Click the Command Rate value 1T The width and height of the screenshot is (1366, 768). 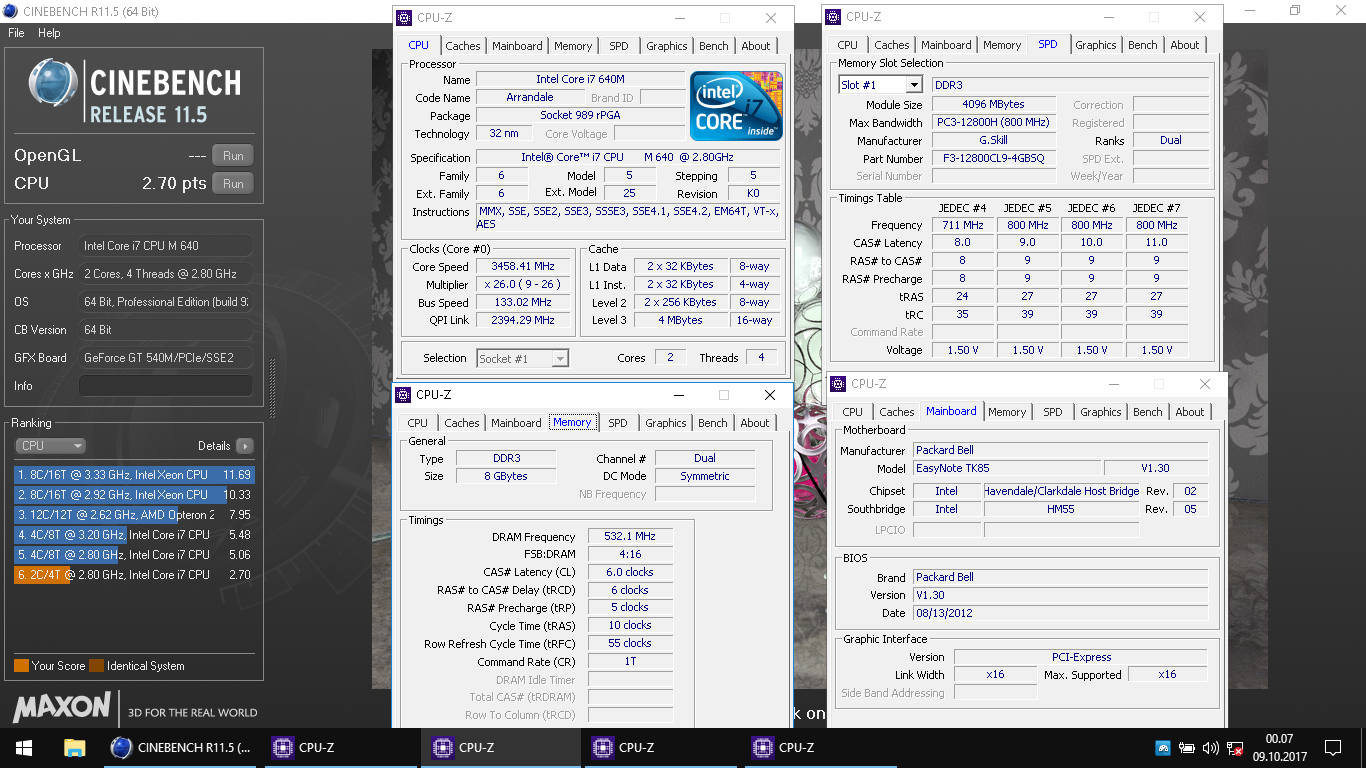[630, 661]
